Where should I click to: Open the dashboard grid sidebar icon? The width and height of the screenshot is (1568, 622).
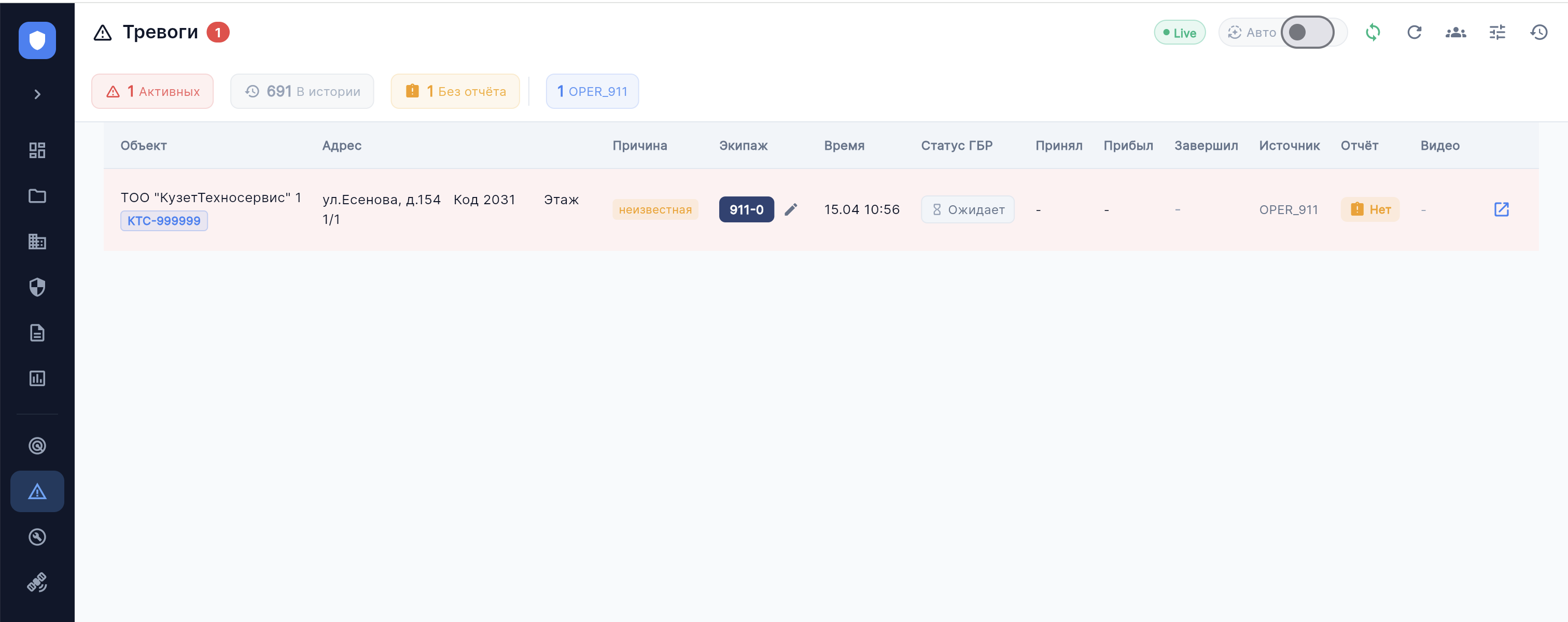[x=37, y=150]
